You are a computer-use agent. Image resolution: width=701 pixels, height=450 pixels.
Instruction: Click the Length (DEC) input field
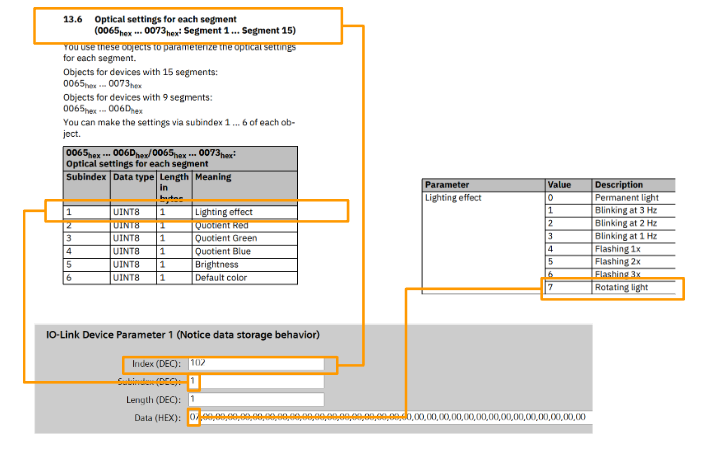point(255,399)
